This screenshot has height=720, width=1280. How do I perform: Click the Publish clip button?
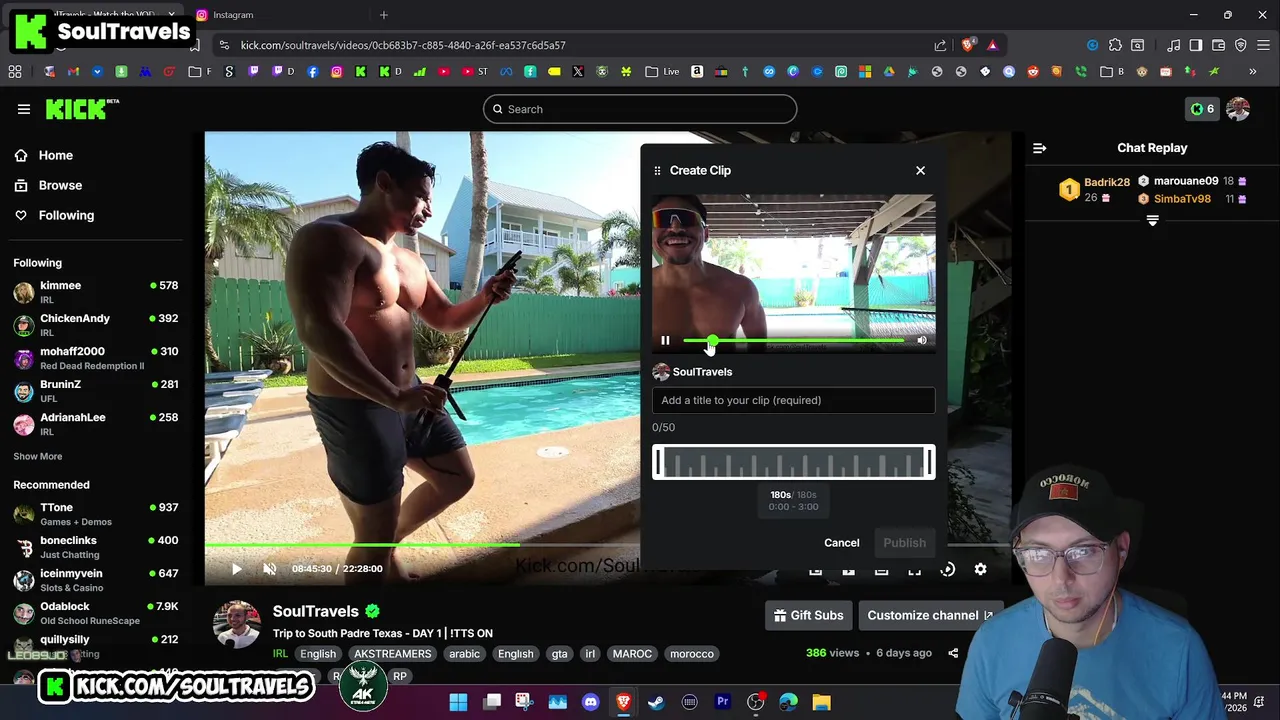click(x=904, y=543)
